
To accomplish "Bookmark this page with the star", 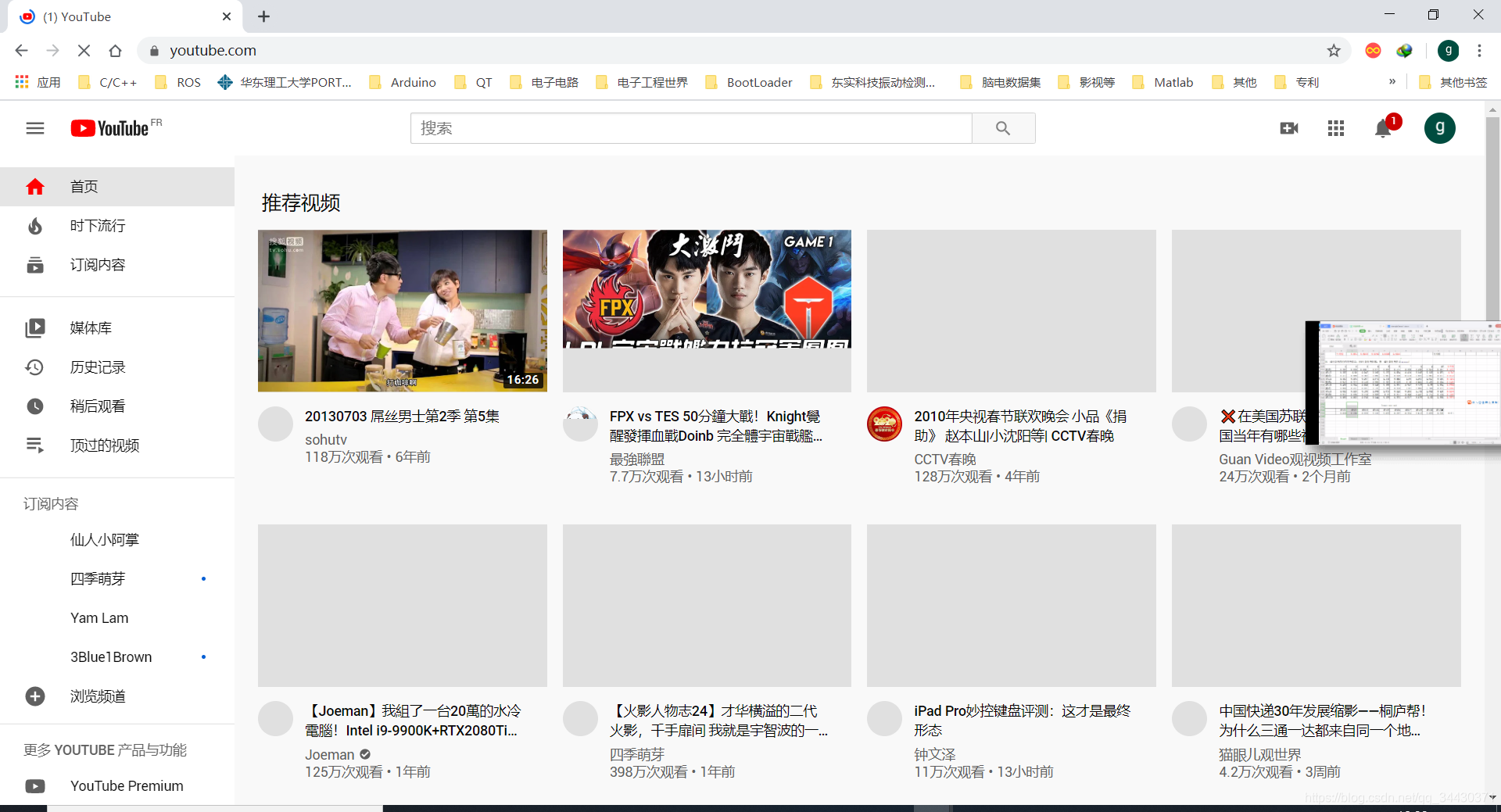I will pos(1334,51).
